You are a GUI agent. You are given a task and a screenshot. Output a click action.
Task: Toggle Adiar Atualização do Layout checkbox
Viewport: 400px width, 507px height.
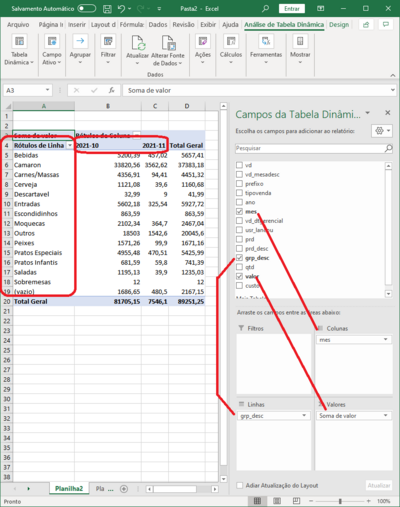pos(239,485)
